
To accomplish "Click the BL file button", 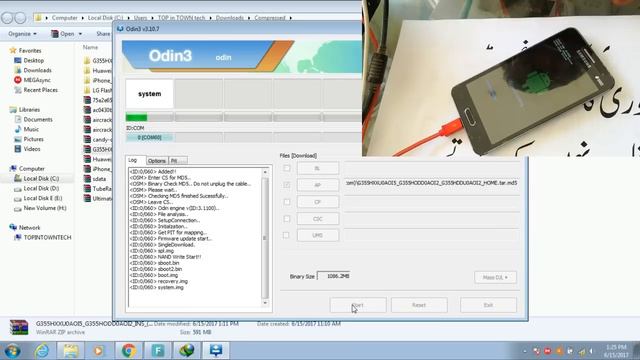I will coord(318,168).
